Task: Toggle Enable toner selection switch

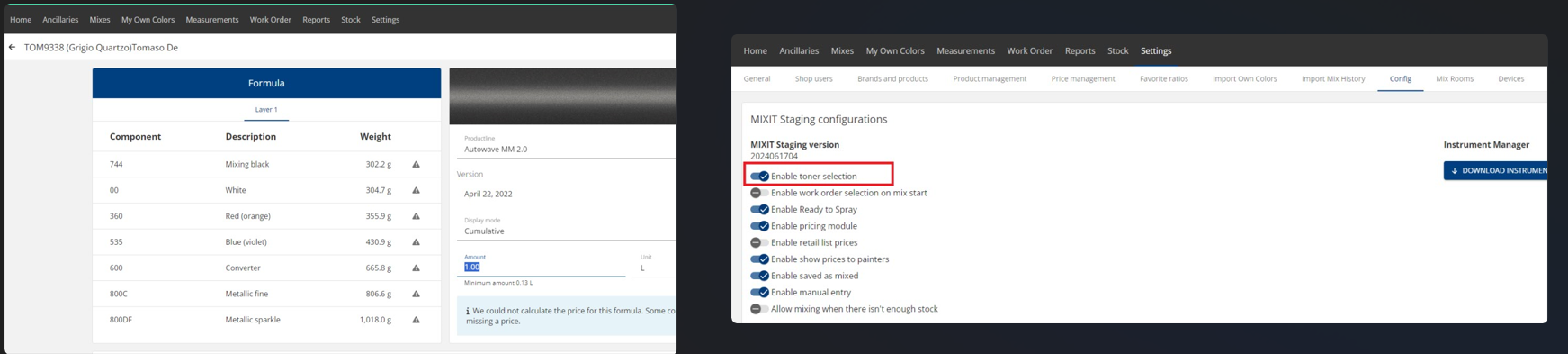Action: tap(759, 177)
